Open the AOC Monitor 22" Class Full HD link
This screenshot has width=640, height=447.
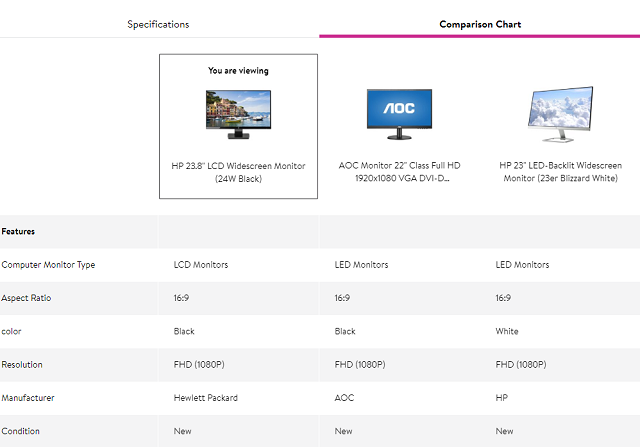[399, 172]
